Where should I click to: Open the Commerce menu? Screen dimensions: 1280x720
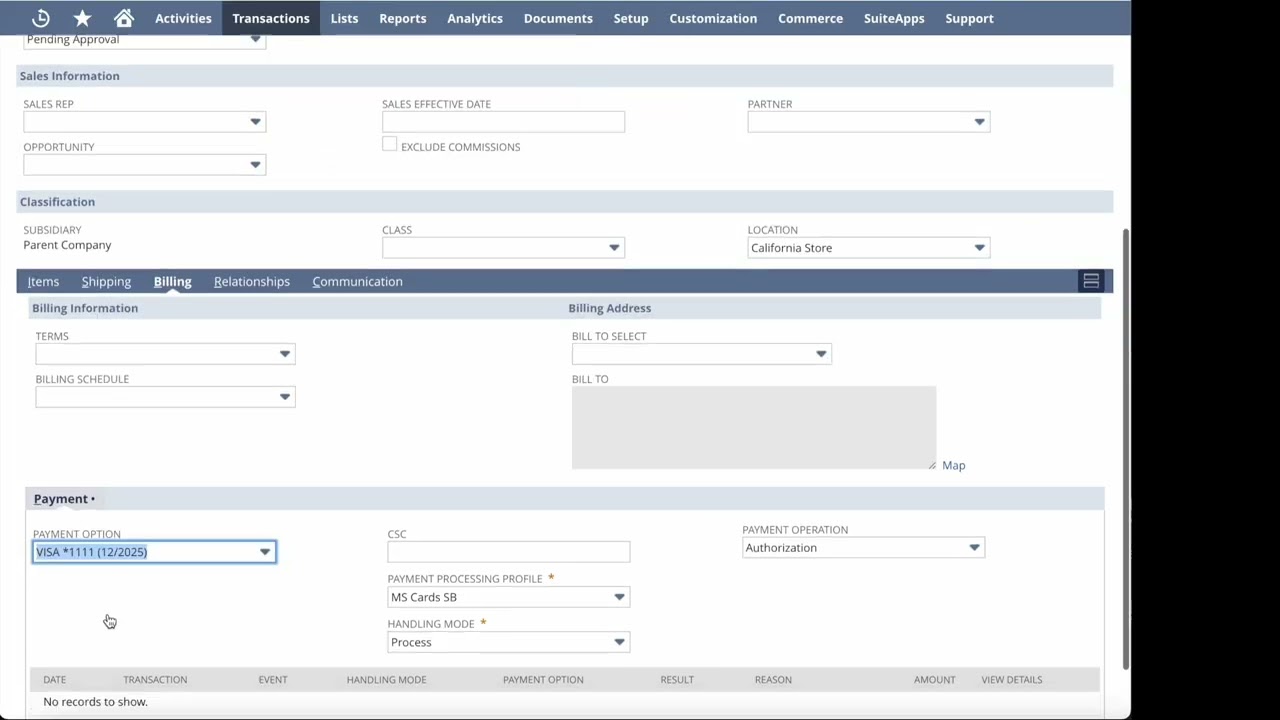(811, 18)
